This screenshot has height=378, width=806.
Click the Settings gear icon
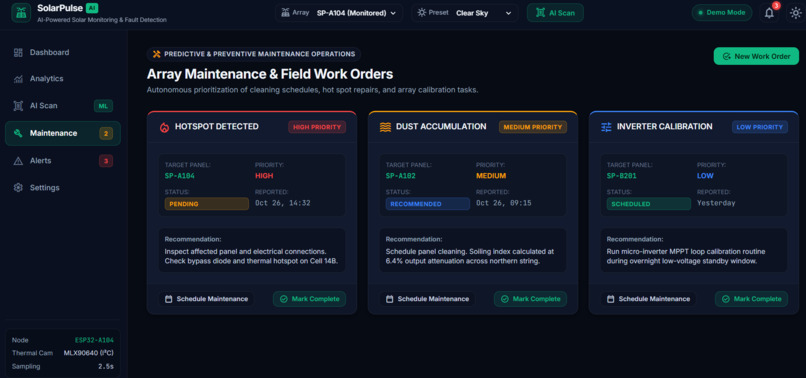18,188
